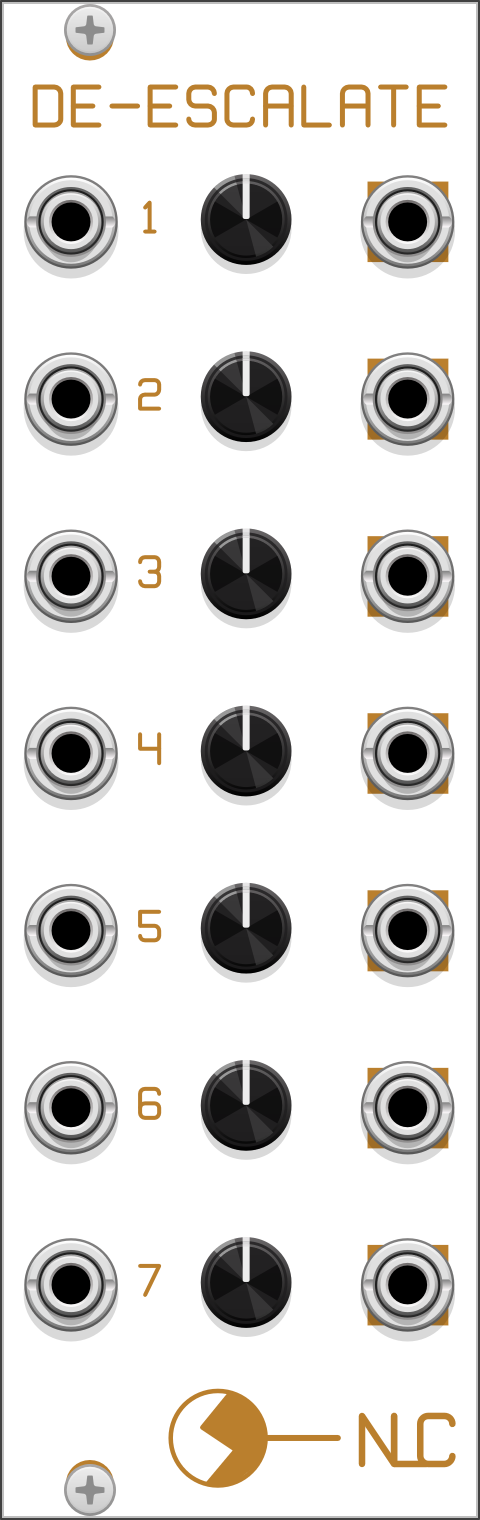This screenshot has width=480, height=1520.
Task: Click the NLC logo circle
Action: tap(218, 1438)
